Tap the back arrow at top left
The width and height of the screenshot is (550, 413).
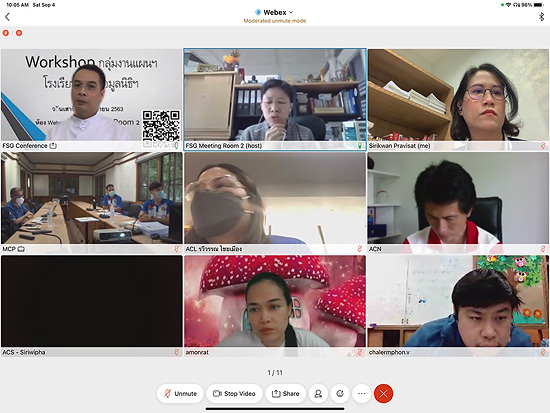(8, 16)
